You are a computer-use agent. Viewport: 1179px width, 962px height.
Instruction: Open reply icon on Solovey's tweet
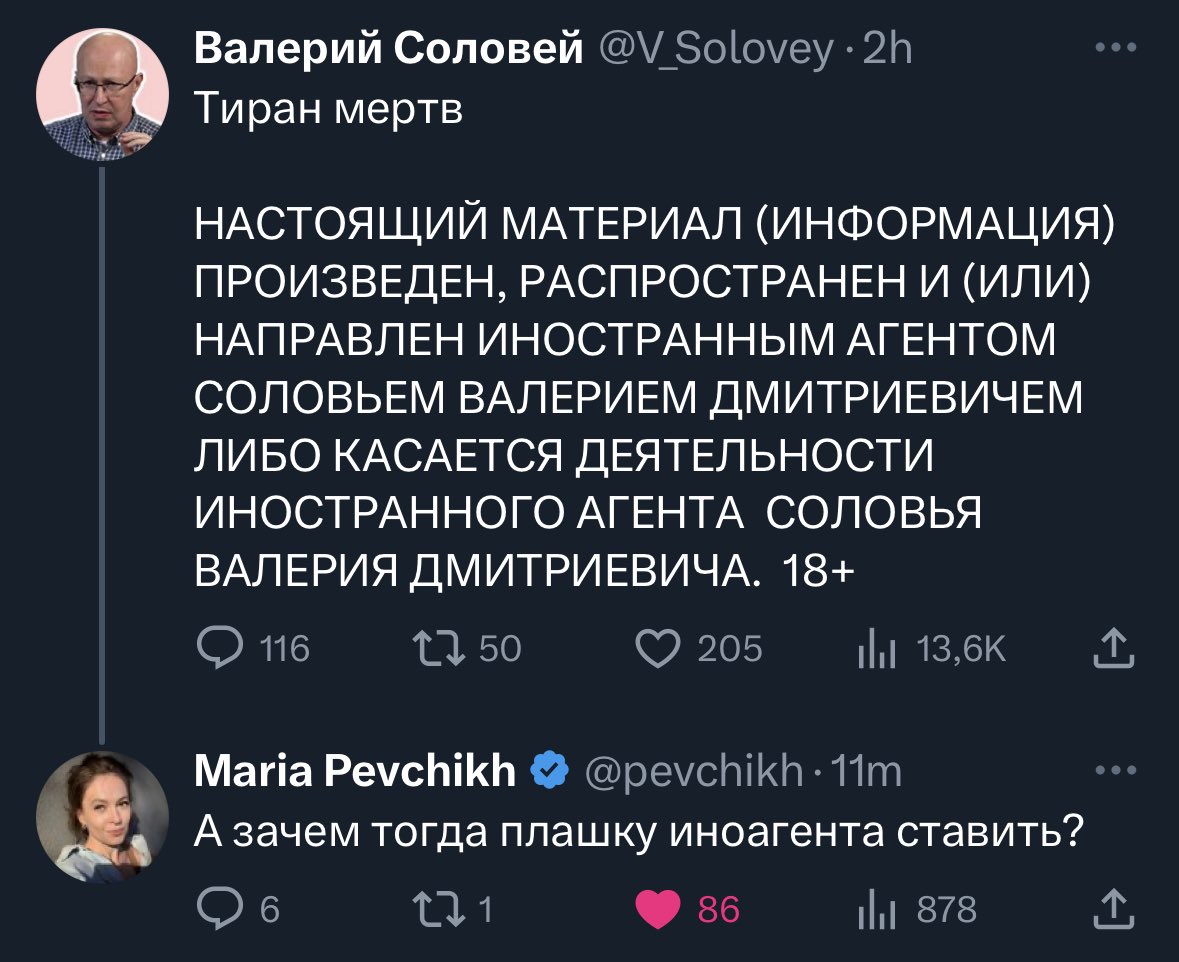[220, 648]
